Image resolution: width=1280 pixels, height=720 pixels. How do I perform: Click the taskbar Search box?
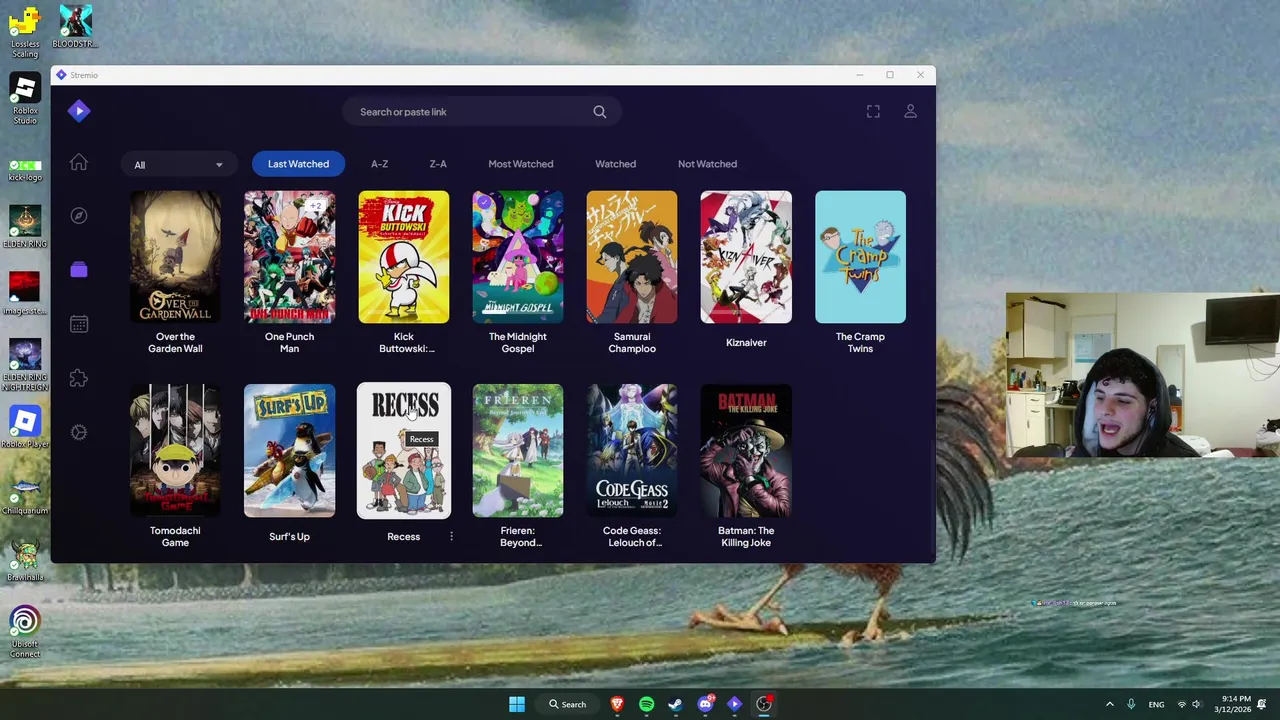pyautogui.click(x=567, y=704)
